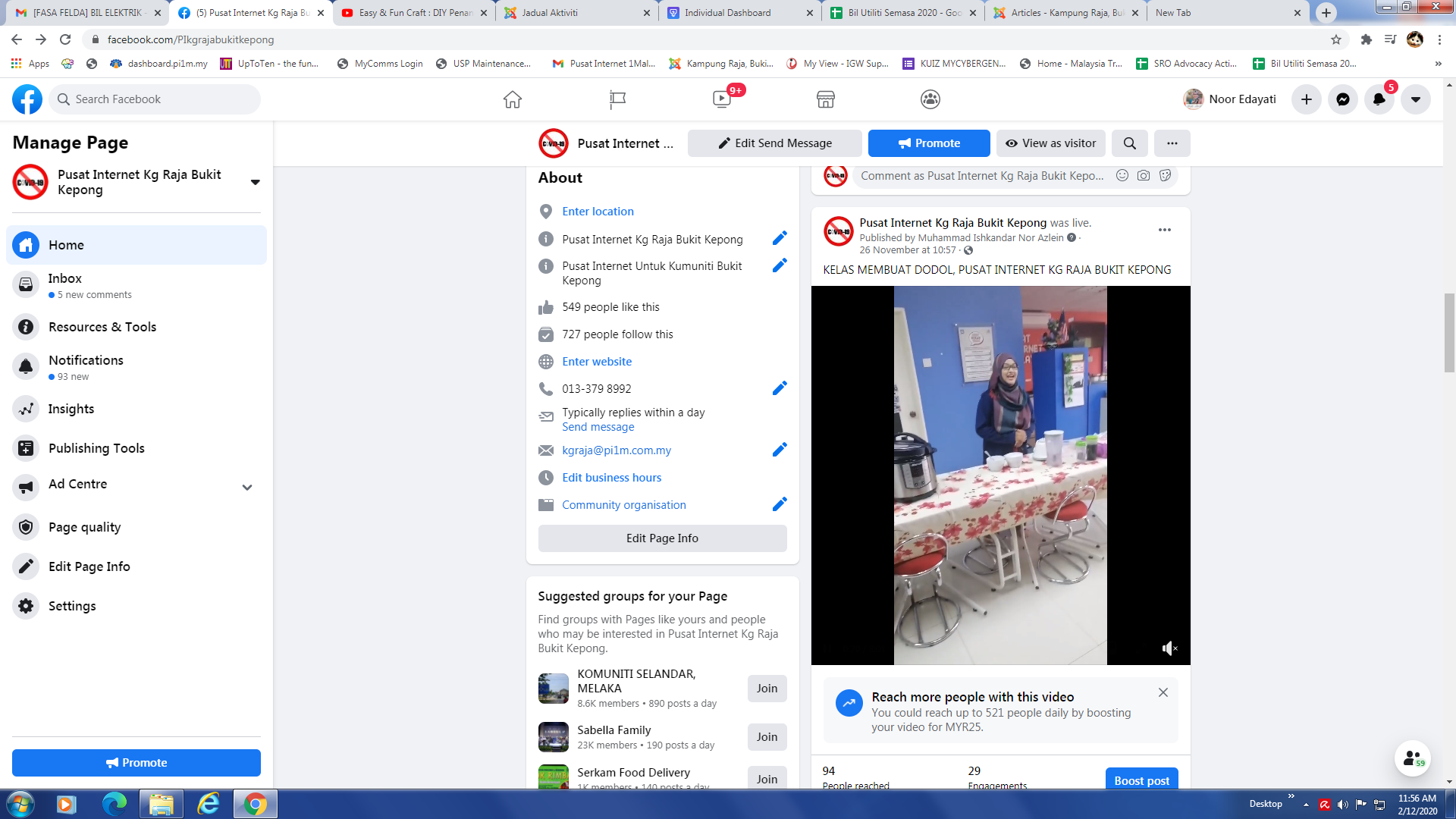Open the Messenger icon

coord(1342,99)
